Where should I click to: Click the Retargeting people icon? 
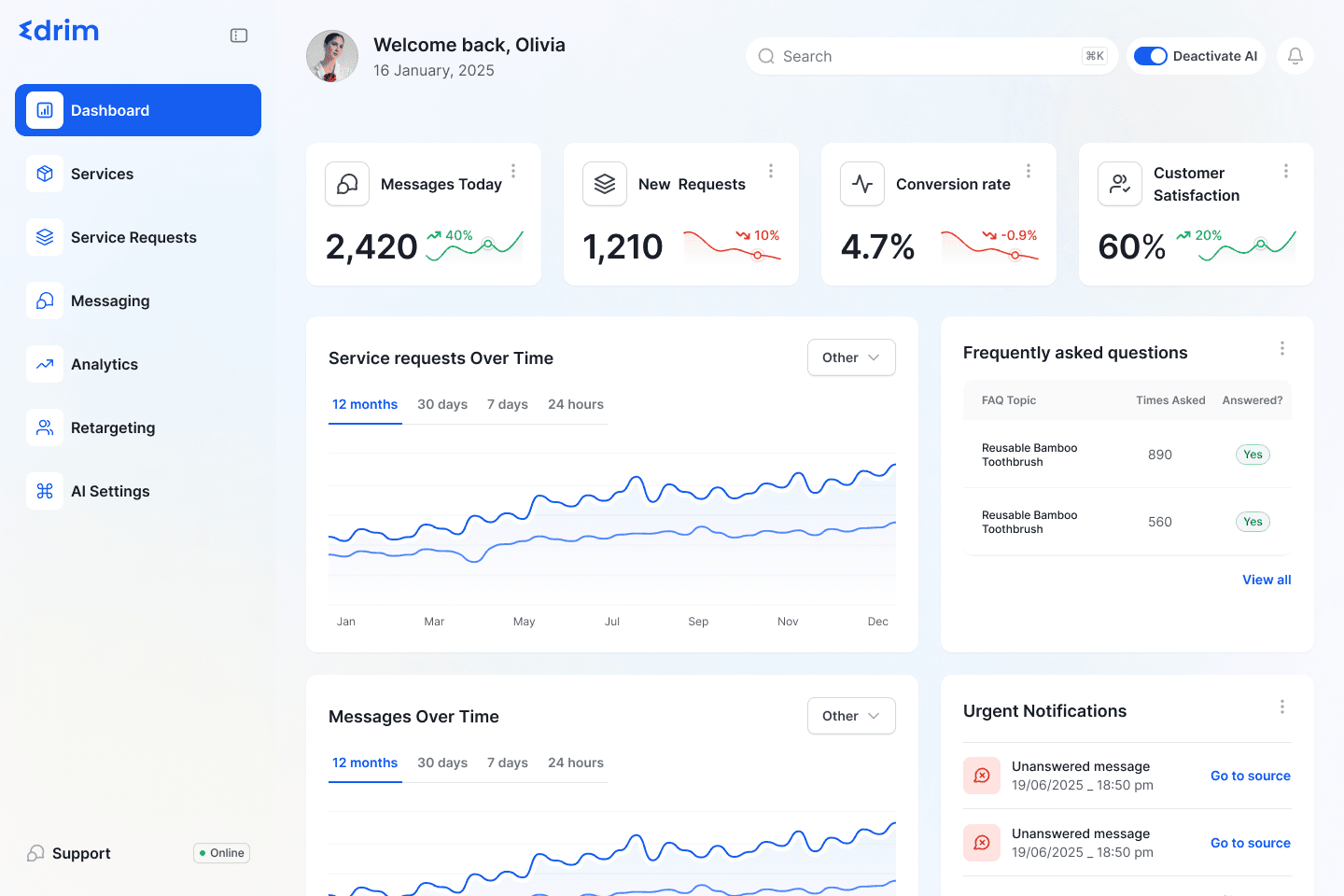click(45, 427)
